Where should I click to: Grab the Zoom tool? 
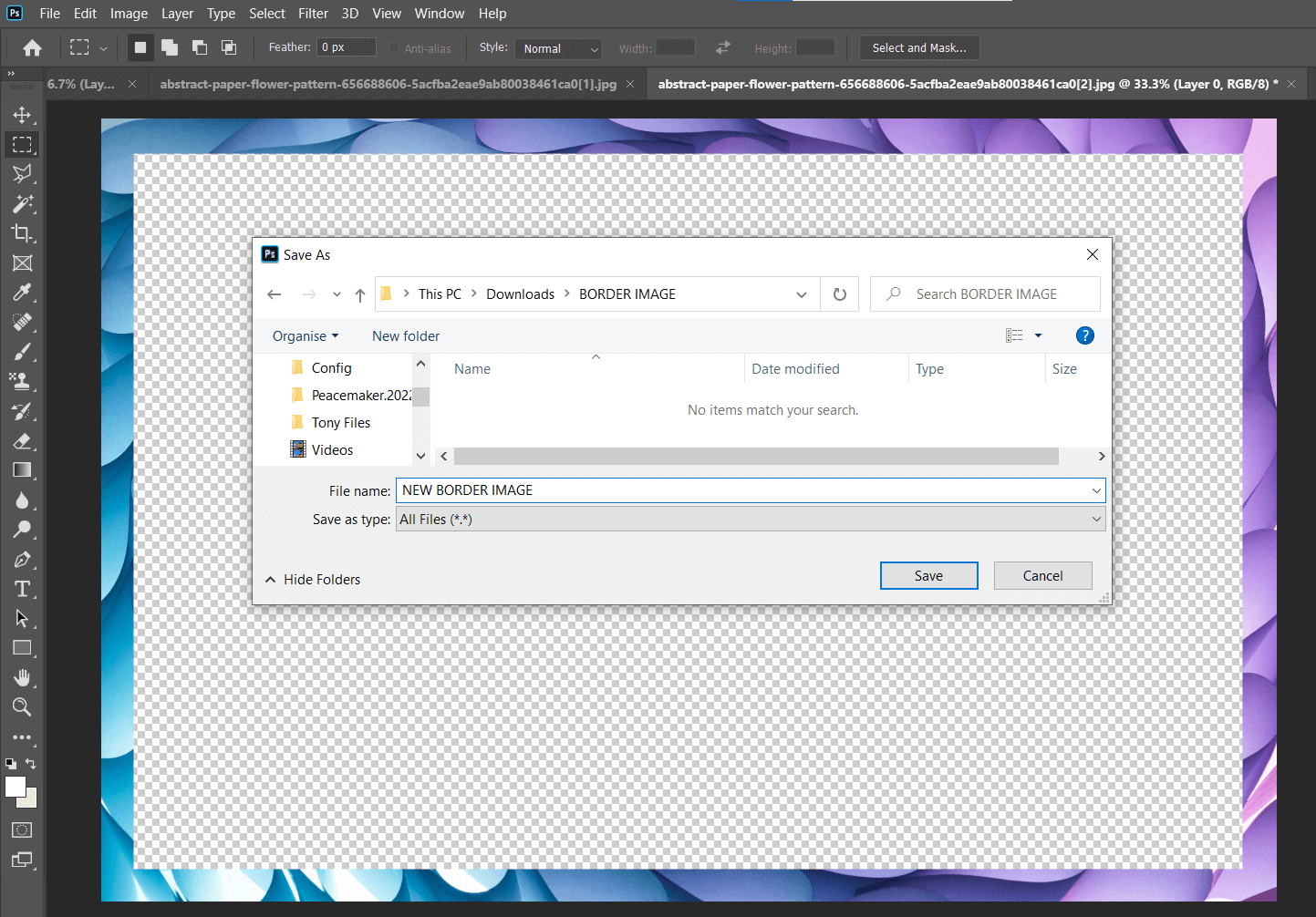coord(22,706)
